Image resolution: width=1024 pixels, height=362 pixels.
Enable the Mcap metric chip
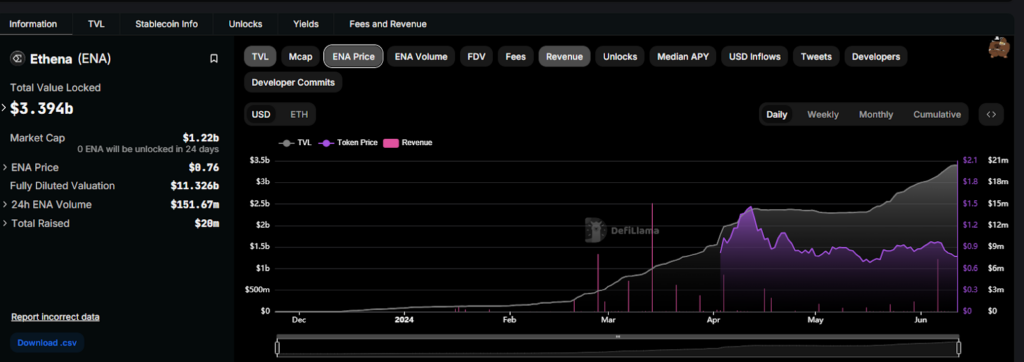click(299, 57)
